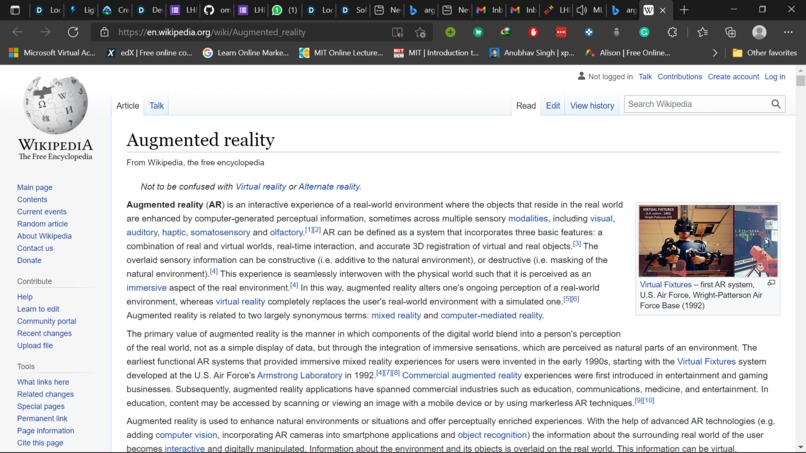Open the somatosensory article link

pos(220,232)
